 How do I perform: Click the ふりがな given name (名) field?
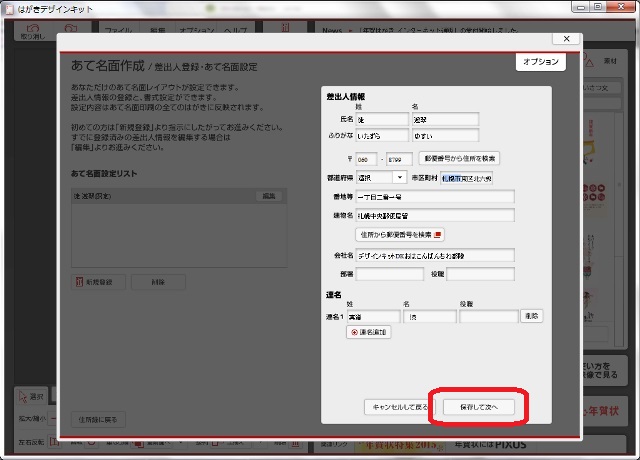point(443,135)
